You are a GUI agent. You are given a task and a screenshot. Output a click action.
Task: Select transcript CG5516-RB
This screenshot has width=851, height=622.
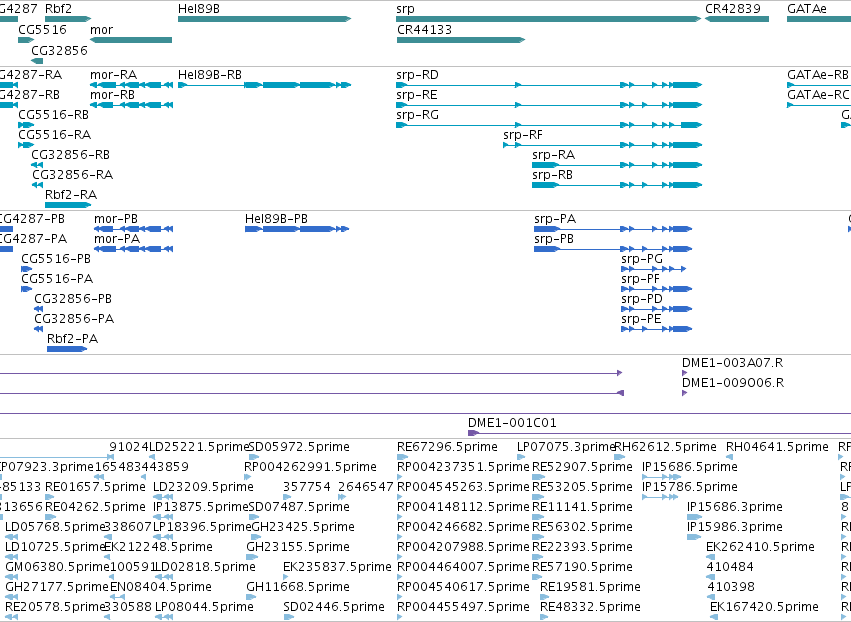click(26, 125)
